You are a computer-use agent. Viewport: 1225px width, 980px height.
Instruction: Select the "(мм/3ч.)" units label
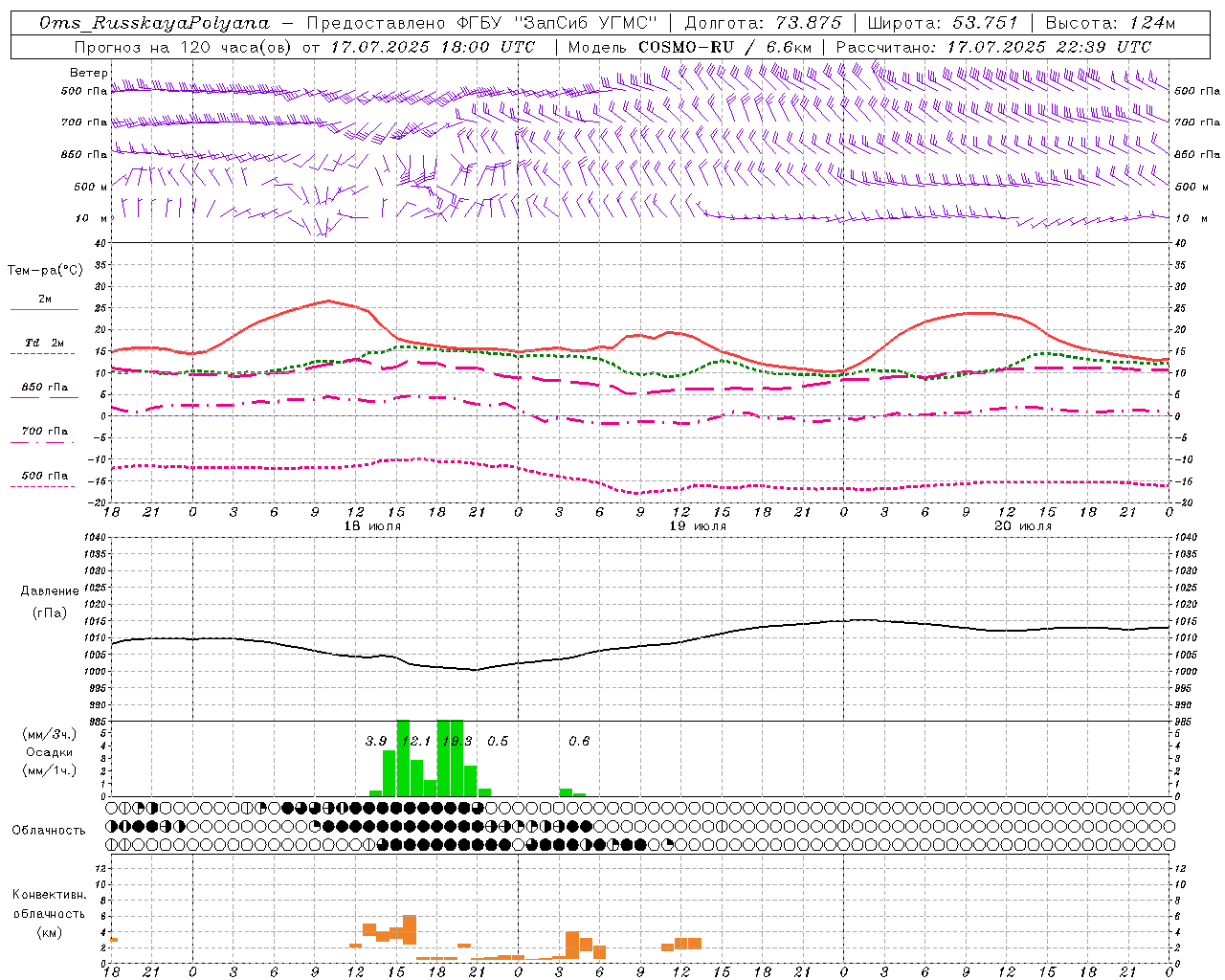click(49, 734)
